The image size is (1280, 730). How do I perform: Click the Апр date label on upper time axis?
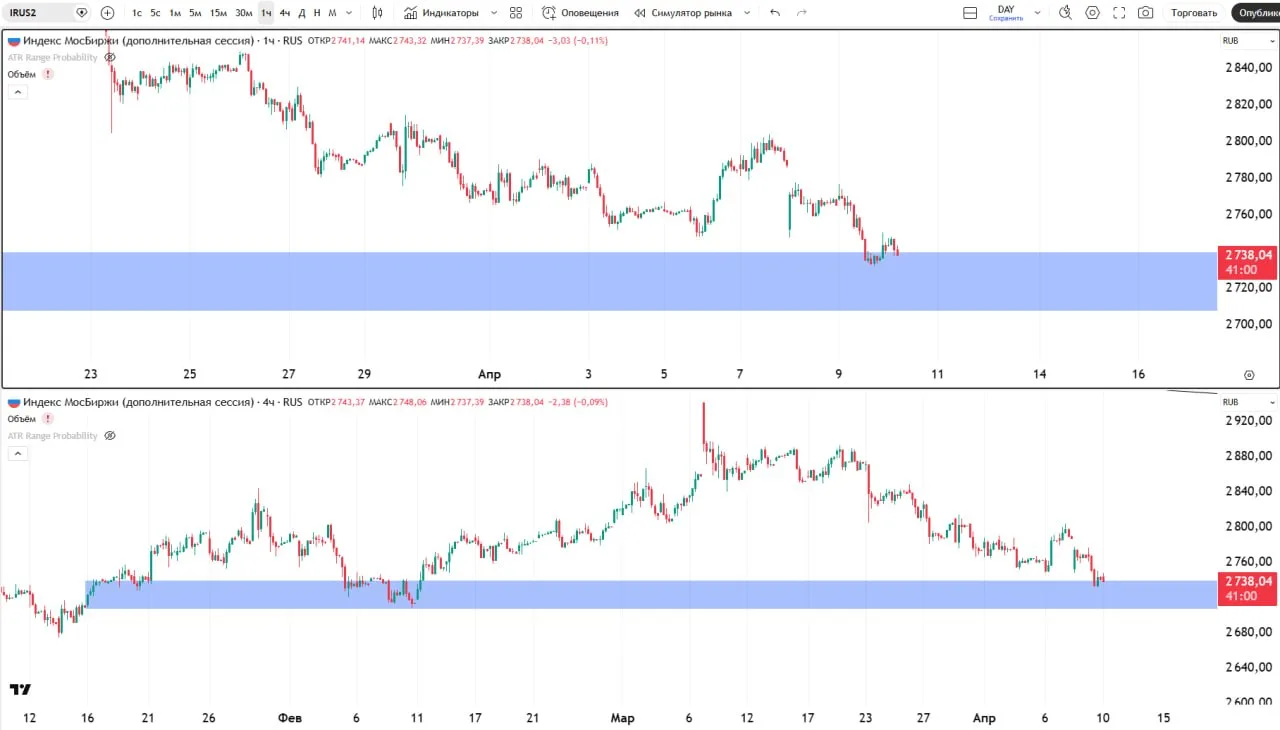489,375
